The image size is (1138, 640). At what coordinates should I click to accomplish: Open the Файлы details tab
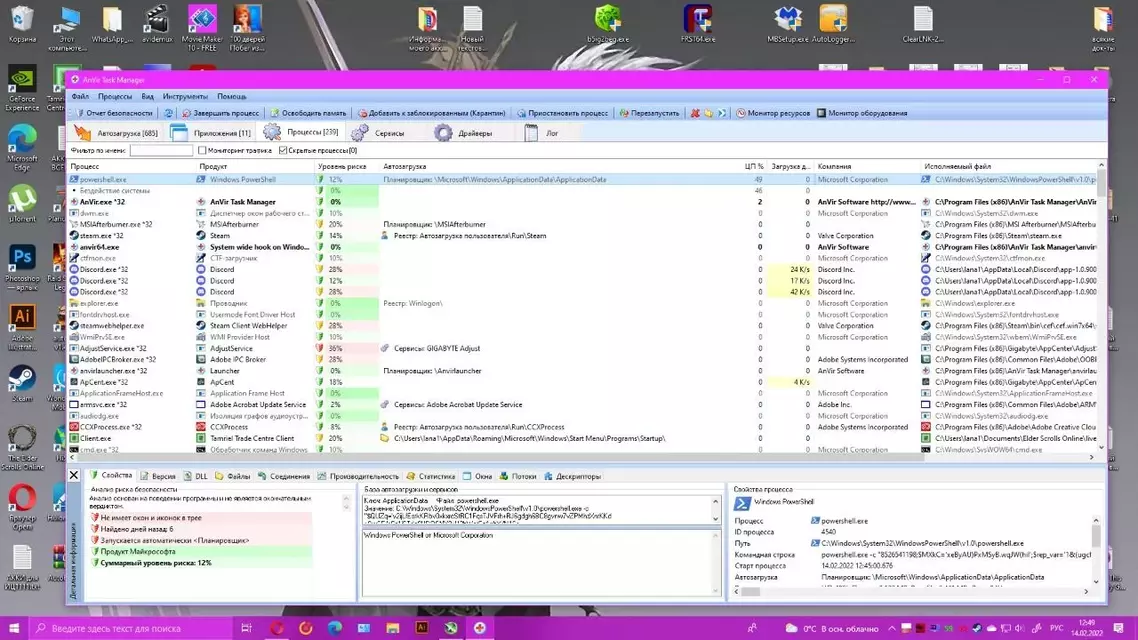coord(232,477)
